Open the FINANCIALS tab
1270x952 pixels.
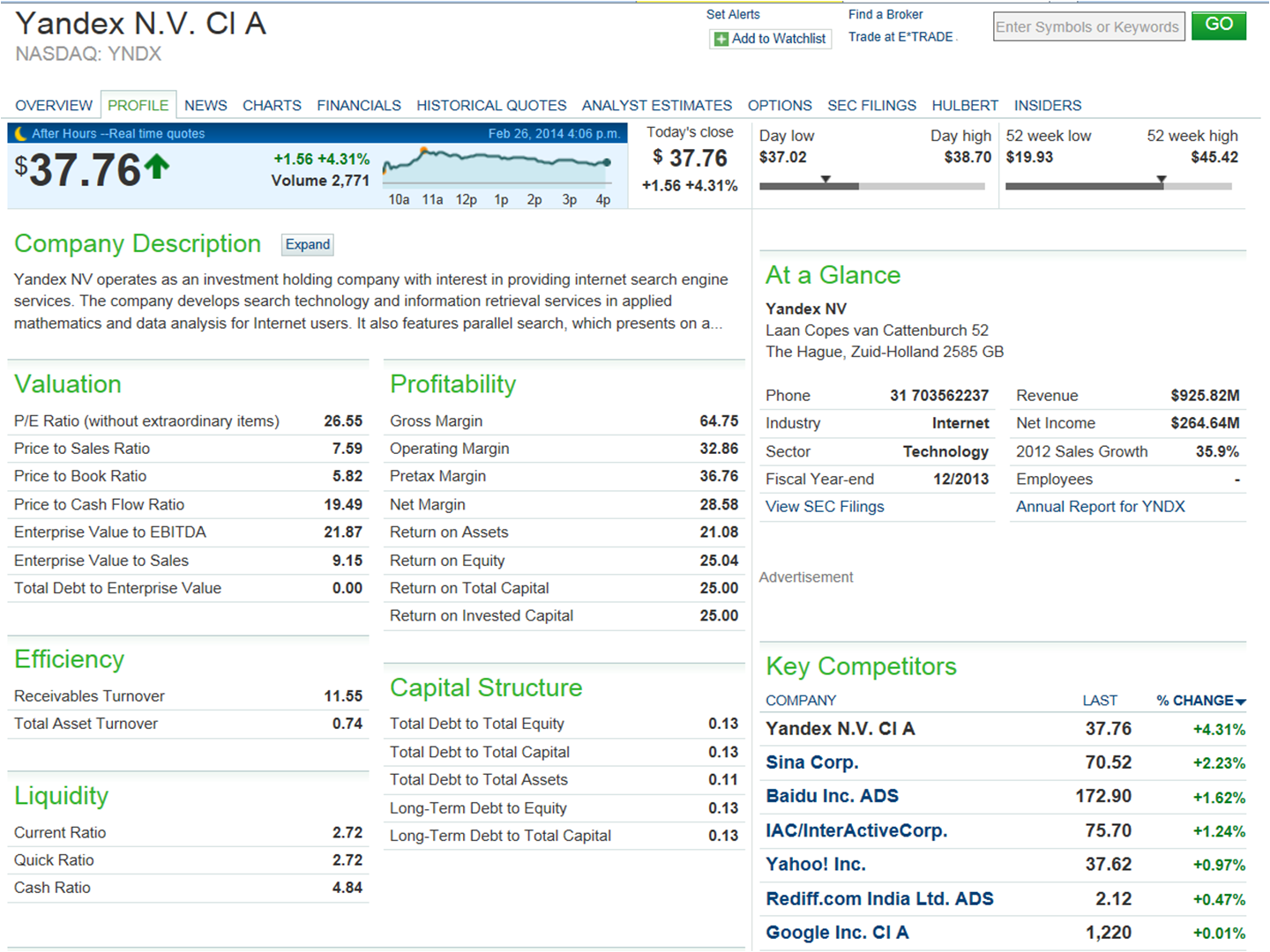pyautogui.click(x=359, y=105)
